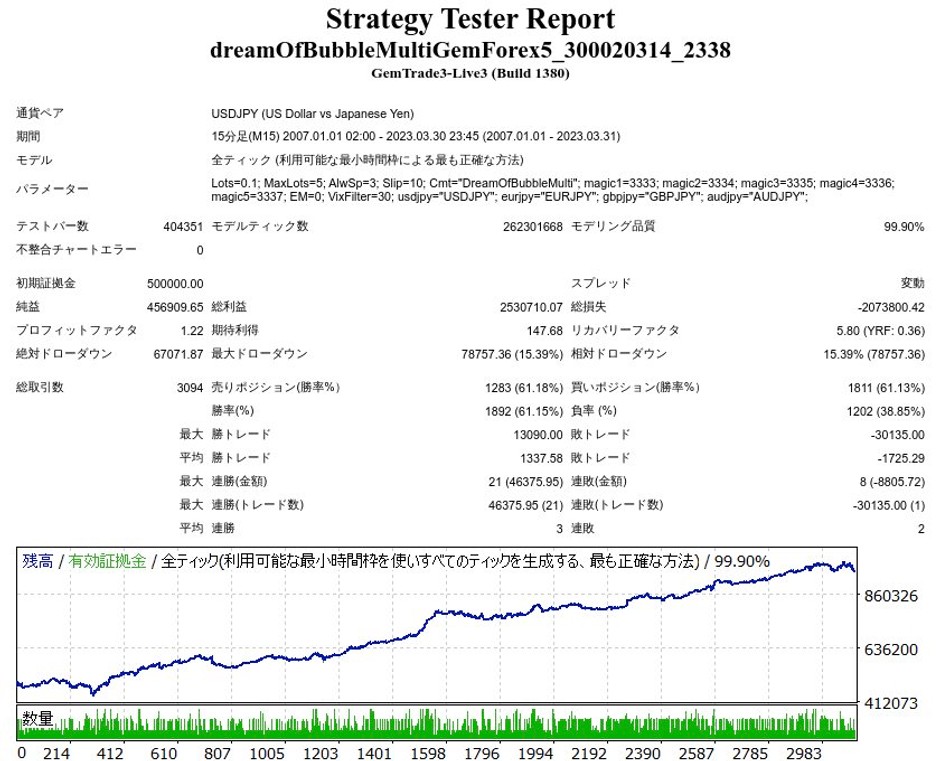Click maximal consecutive loss '-30135.00 (1)'
Viewport: 940px width, 761px height.
click(x=889, y=506)
